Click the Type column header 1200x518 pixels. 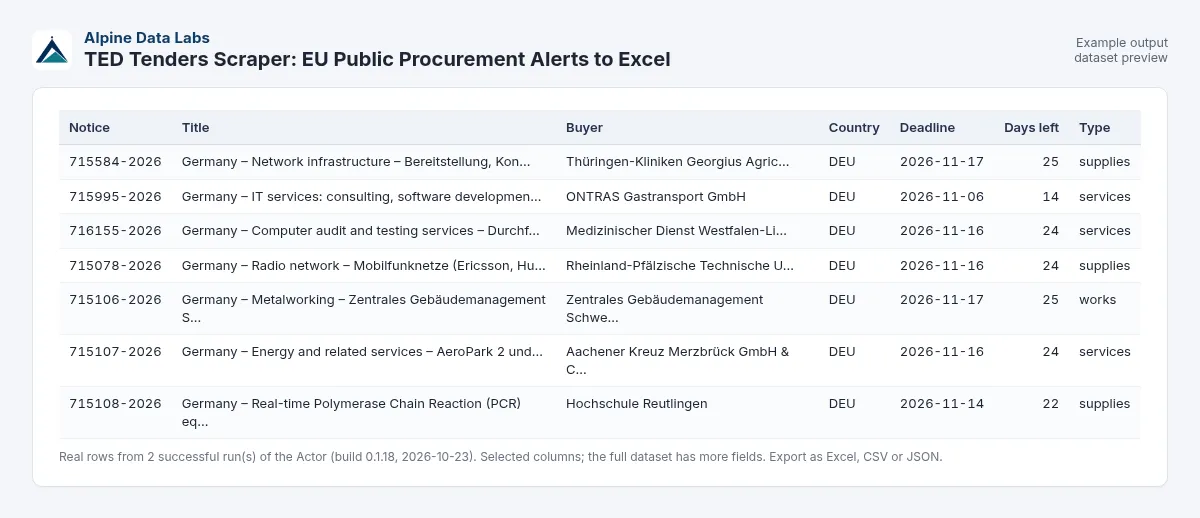(x=1094, y=128)
